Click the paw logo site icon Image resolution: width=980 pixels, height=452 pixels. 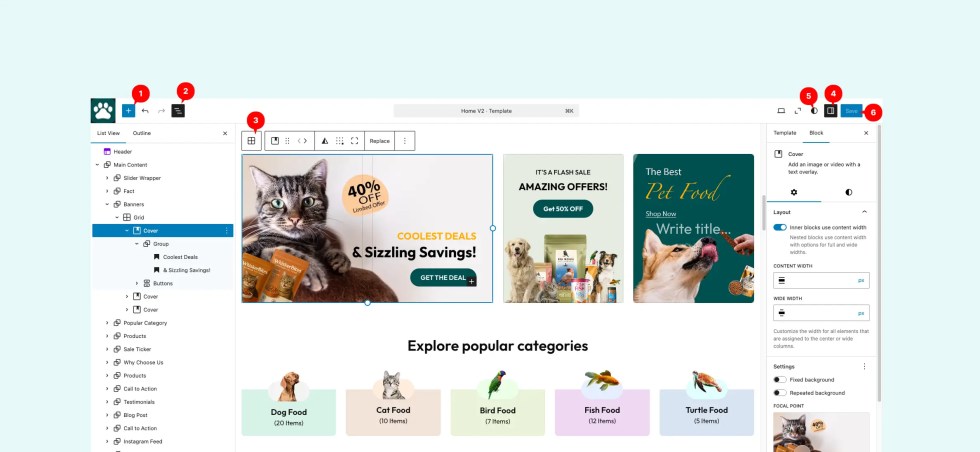tap(102, 111)
